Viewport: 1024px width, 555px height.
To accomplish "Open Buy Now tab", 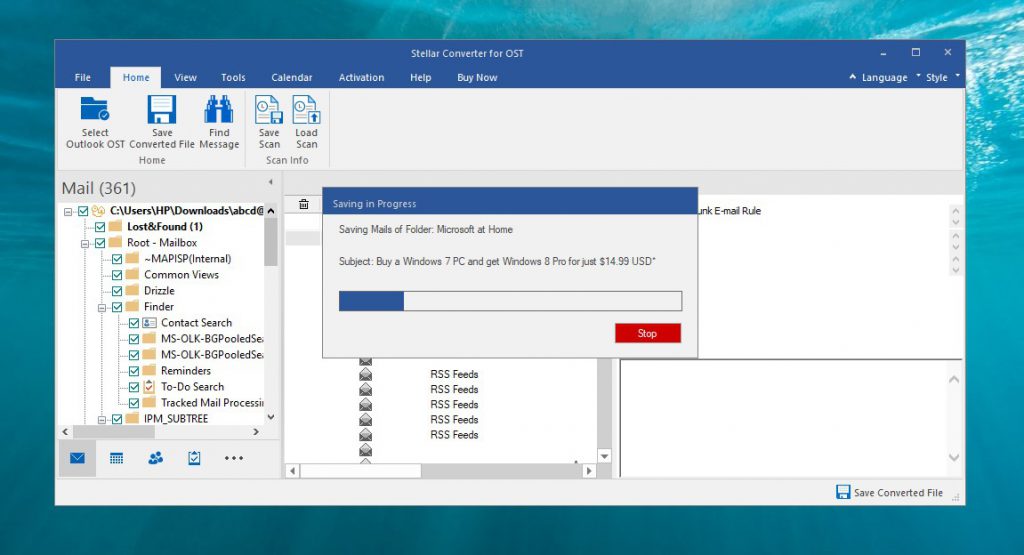I will [477, 77].
